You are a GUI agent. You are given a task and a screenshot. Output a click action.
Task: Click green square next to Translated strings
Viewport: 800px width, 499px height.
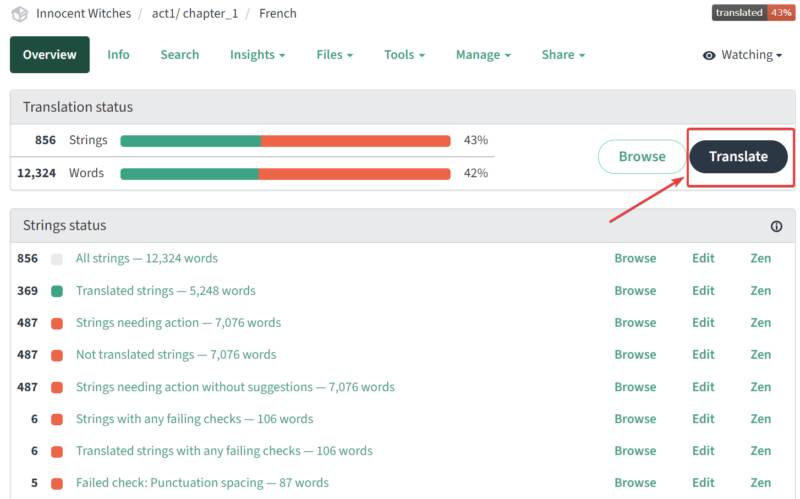tap(57, 291)
